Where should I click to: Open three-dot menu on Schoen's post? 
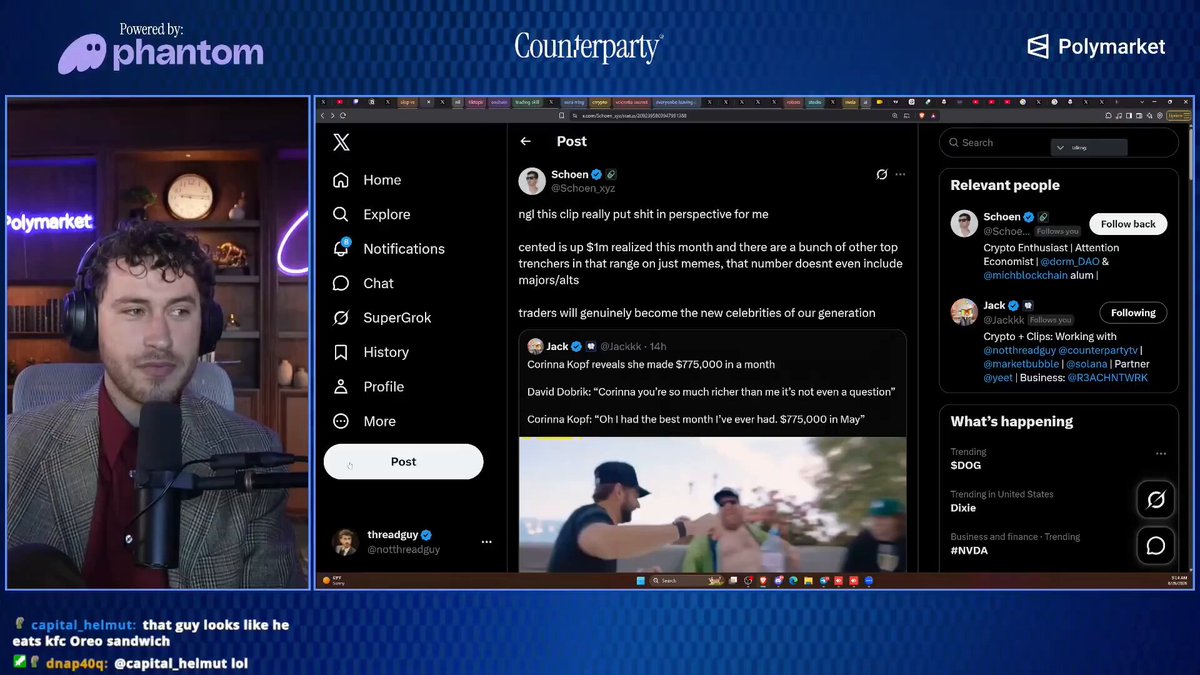900,174
